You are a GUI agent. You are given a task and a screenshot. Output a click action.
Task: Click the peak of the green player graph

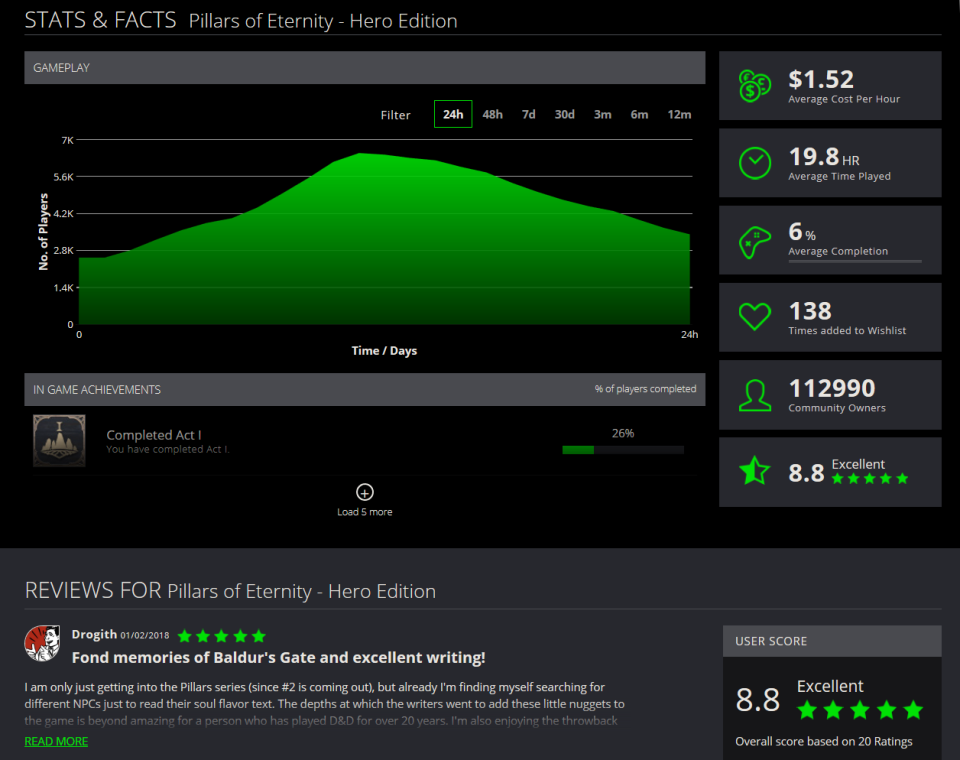[360, 155]
